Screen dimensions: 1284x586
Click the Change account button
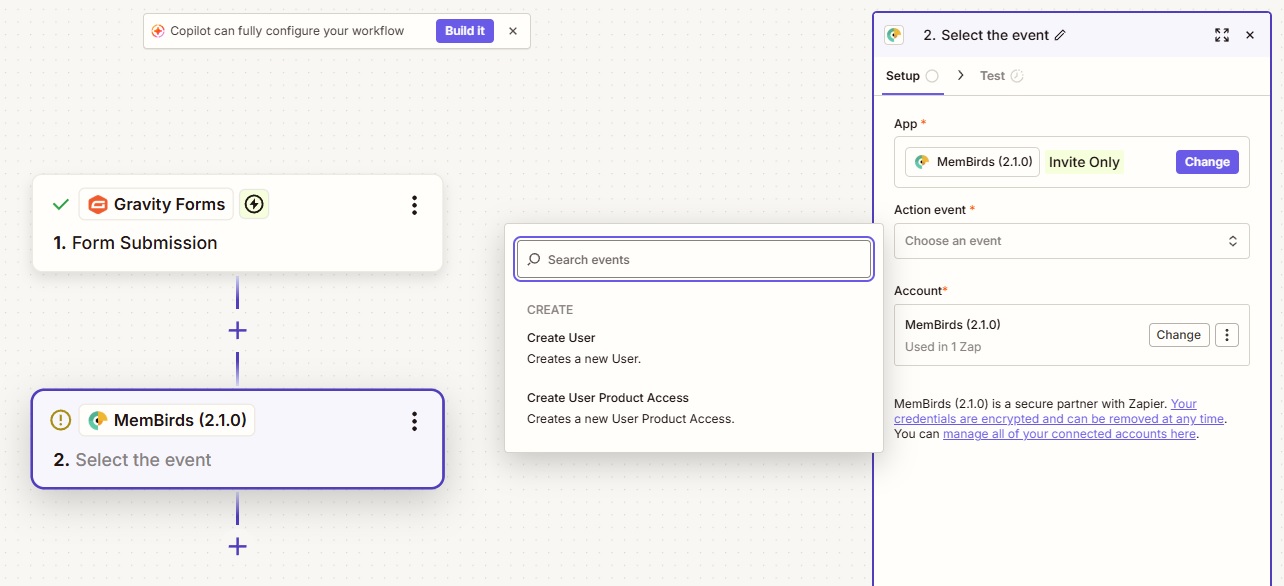point(1179,335)
